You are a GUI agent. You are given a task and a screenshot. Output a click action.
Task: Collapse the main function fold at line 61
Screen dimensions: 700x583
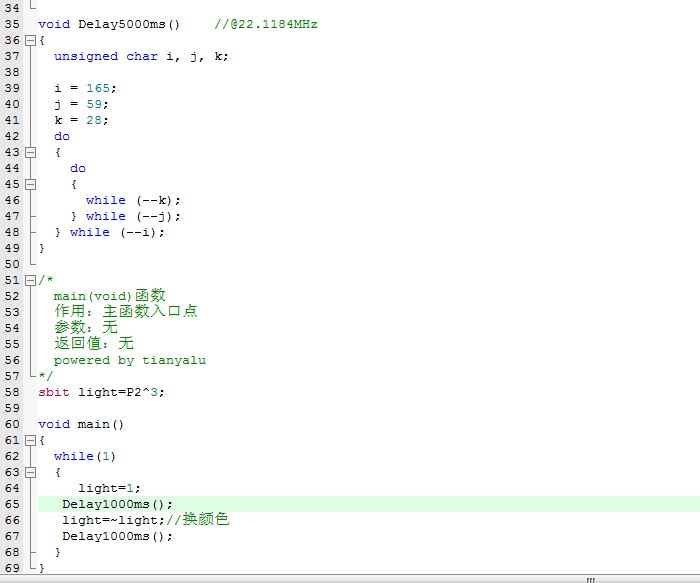(30, 441)
